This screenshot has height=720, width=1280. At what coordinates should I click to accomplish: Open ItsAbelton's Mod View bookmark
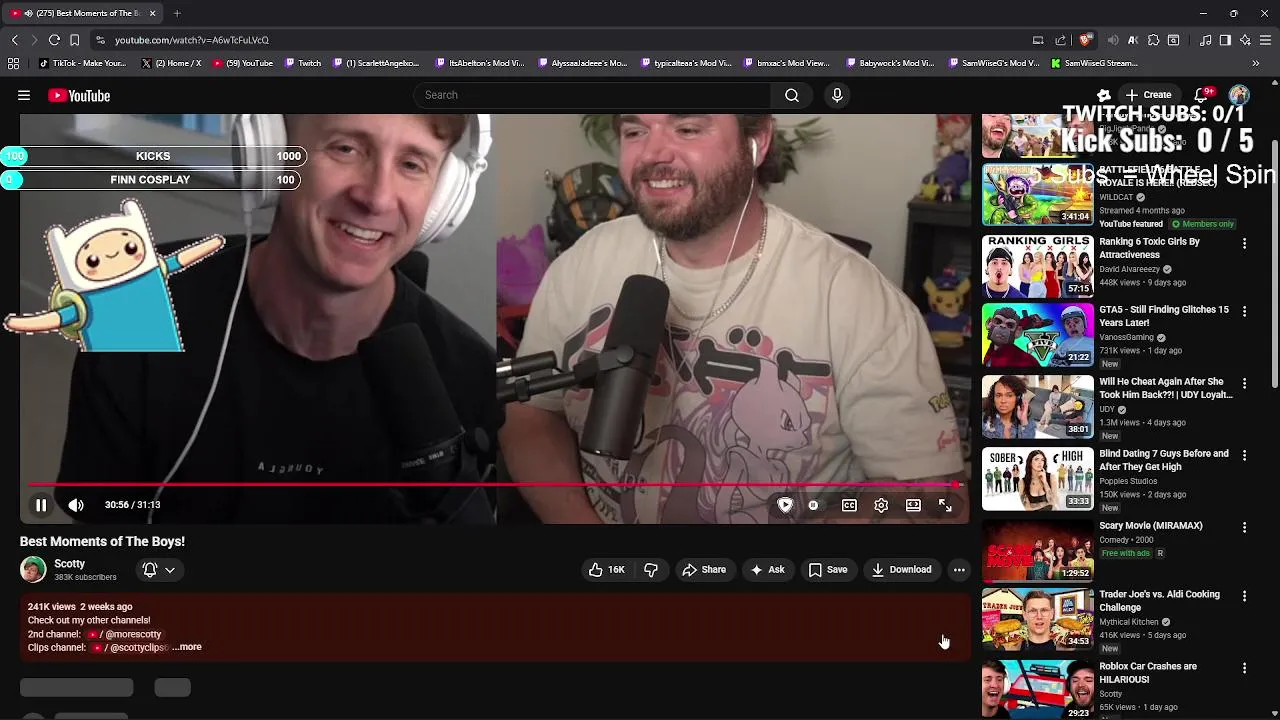pos(480,63)
